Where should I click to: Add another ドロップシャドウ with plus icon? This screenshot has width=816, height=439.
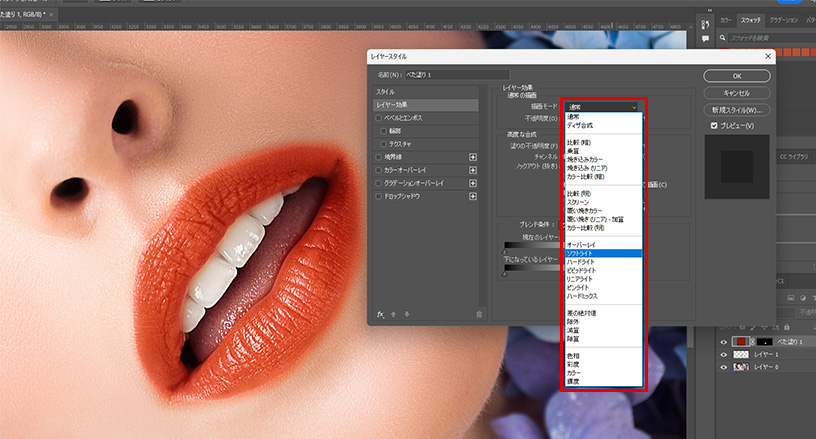[x=473, y=197]
